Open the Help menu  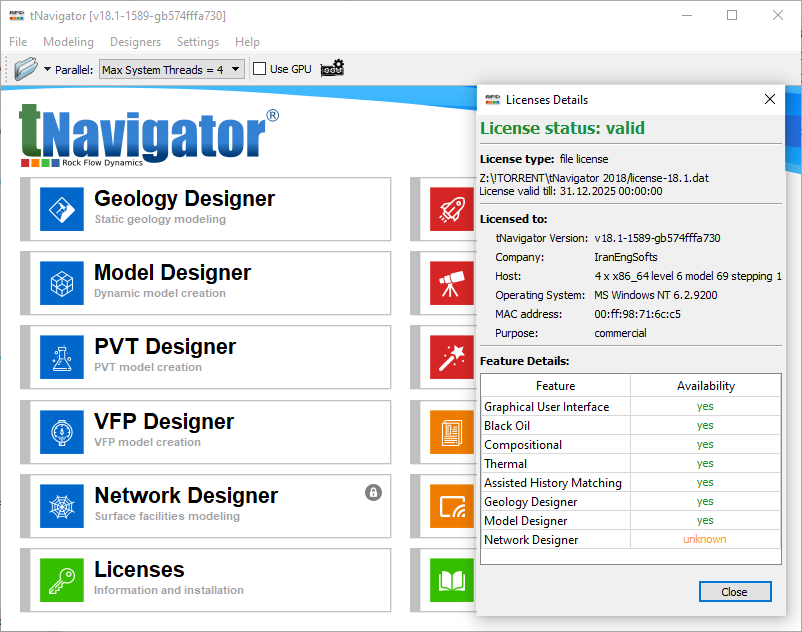pyautogui.click(x=248, y=42)
